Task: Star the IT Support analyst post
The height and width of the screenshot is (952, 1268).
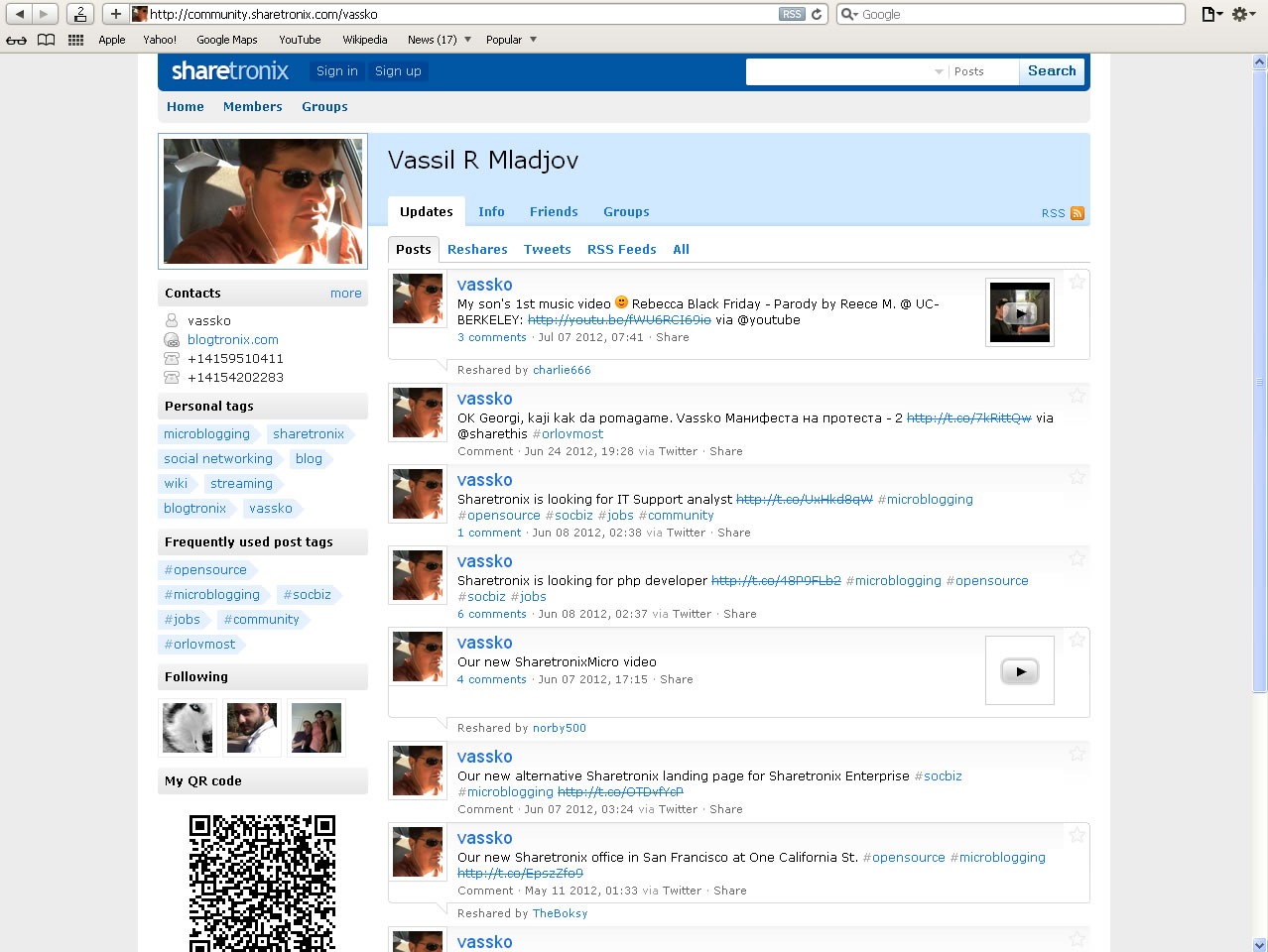Action: pos(1077,477)
